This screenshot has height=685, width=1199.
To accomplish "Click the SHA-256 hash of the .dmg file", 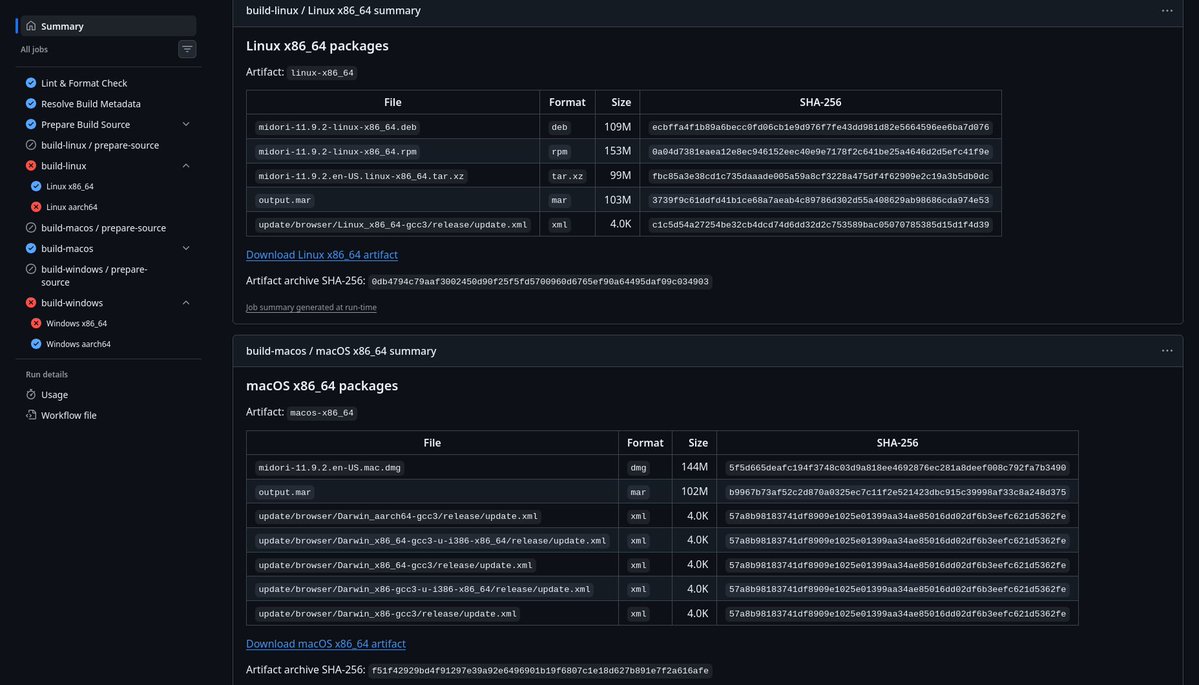I will 898,468.
